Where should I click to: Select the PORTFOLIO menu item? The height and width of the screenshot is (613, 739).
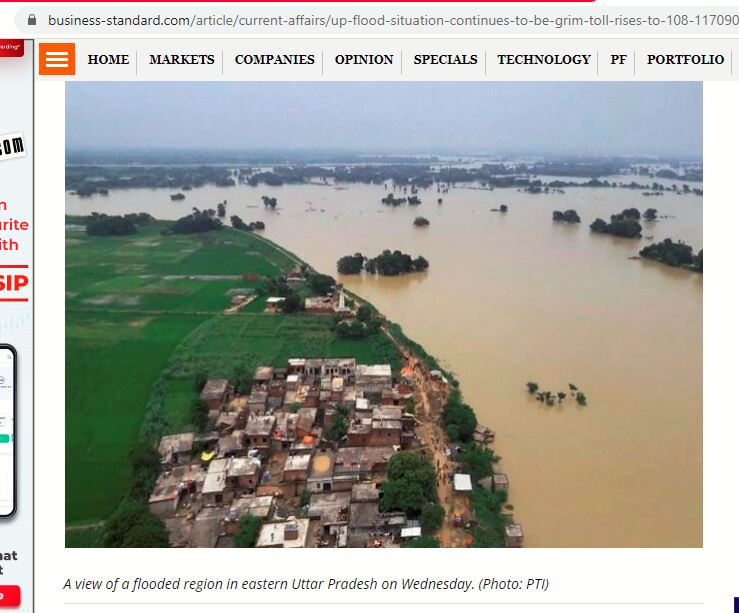685,59
